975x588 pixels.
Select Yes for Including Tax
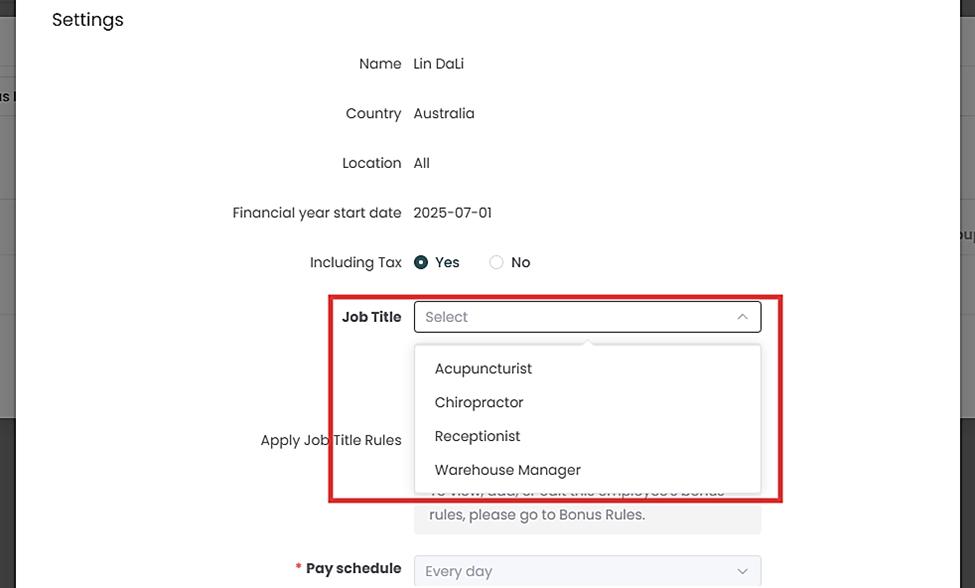coord(422,262)
